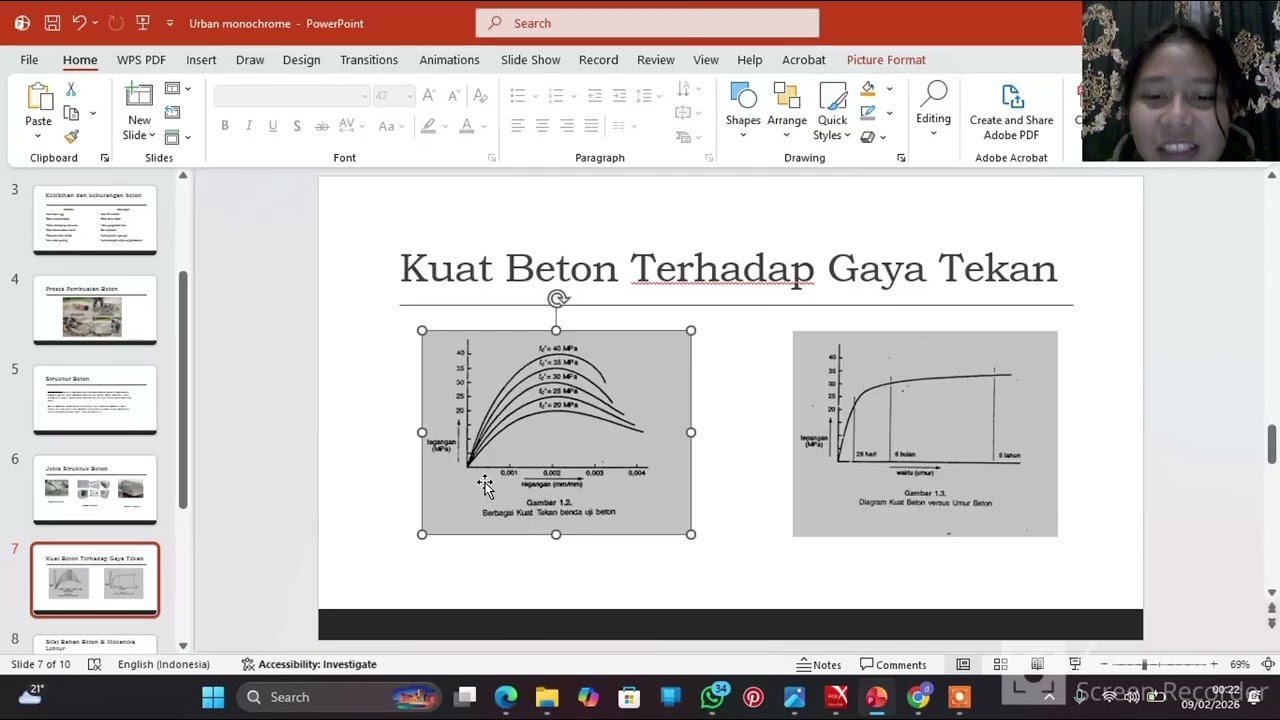Viewport: 1280px width, 720px height.
Task: Start Slide Show from status bar
Action: (1075, 664)
